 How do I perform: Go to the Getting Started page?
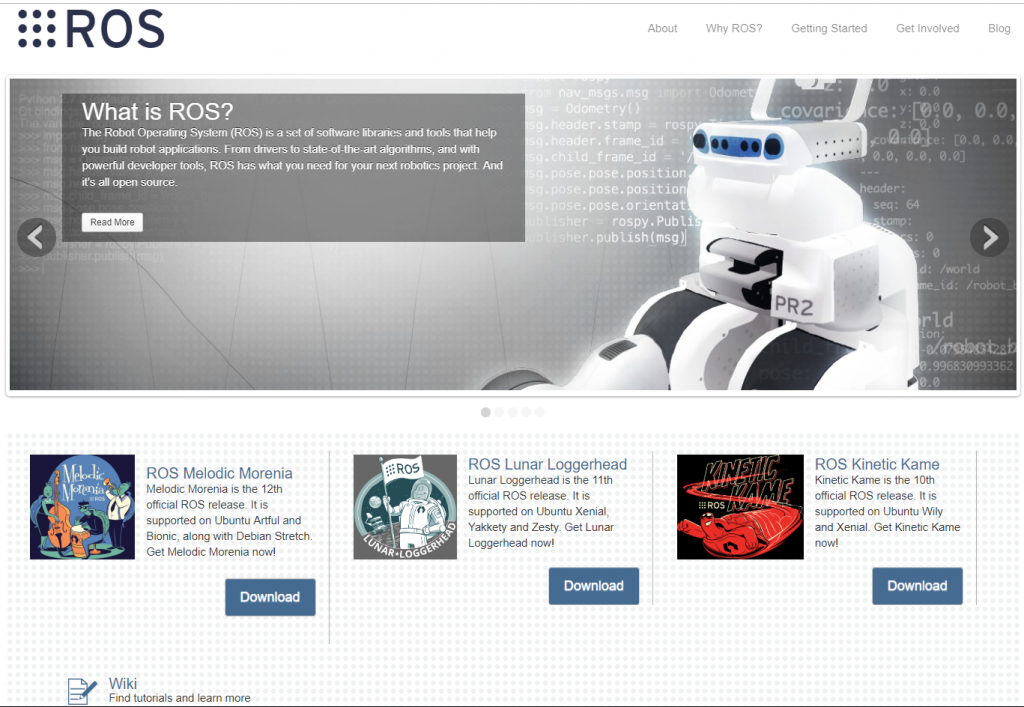pos(829,28)
